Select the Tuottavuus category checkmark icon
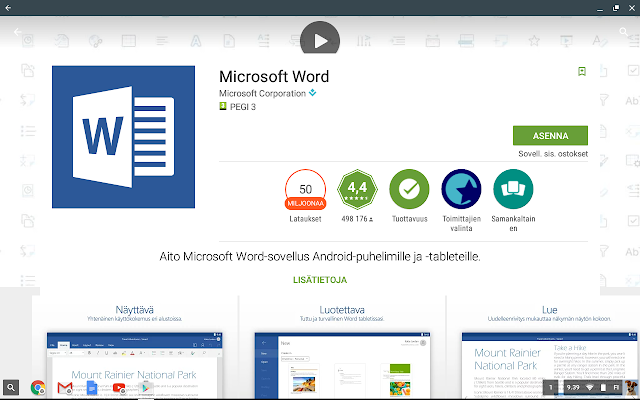Viewport: 640px width, 400px height. 409,189
